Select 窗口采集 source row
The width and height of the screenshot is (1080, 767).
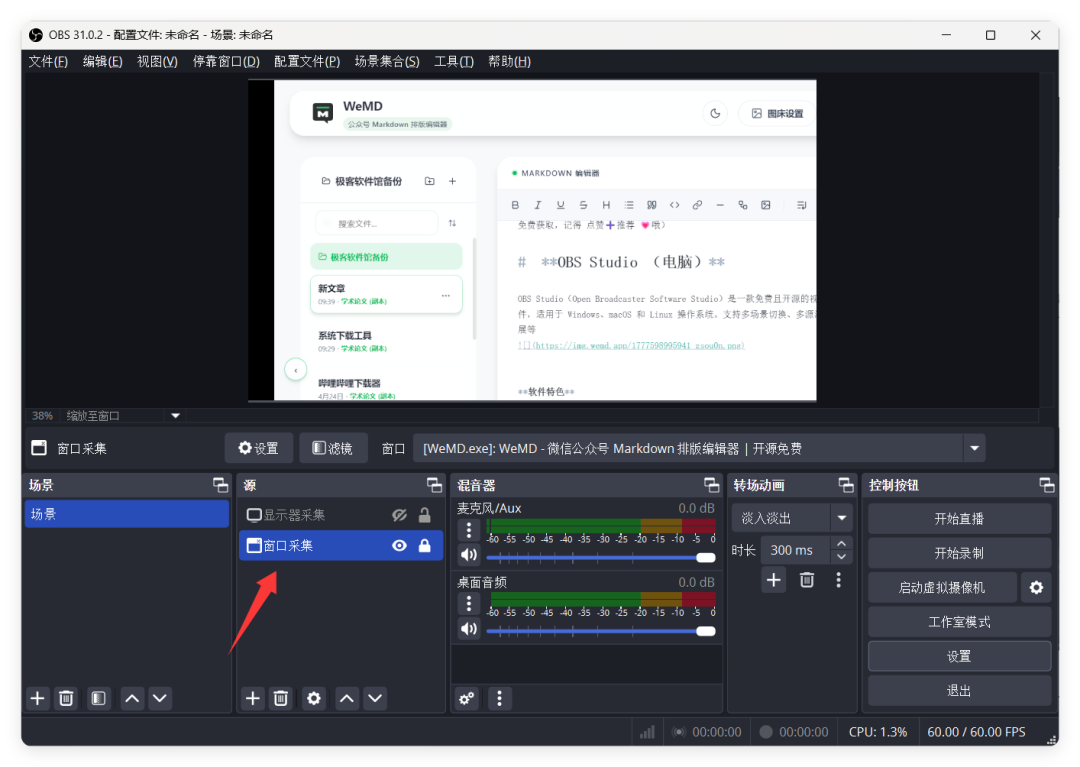pyautogui.click(x=340, y=545)
